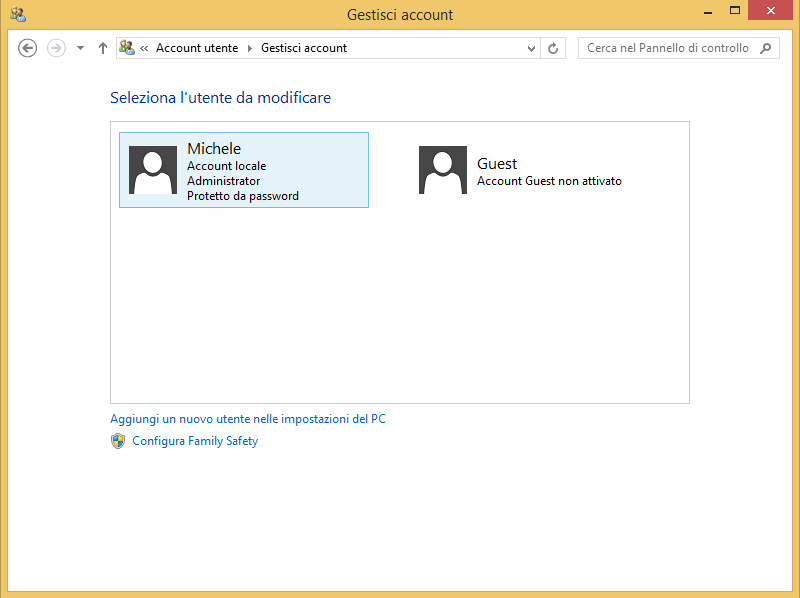Open Aggiungi un nuovo utente link
The image size is (800, 598).
(247, 419)
